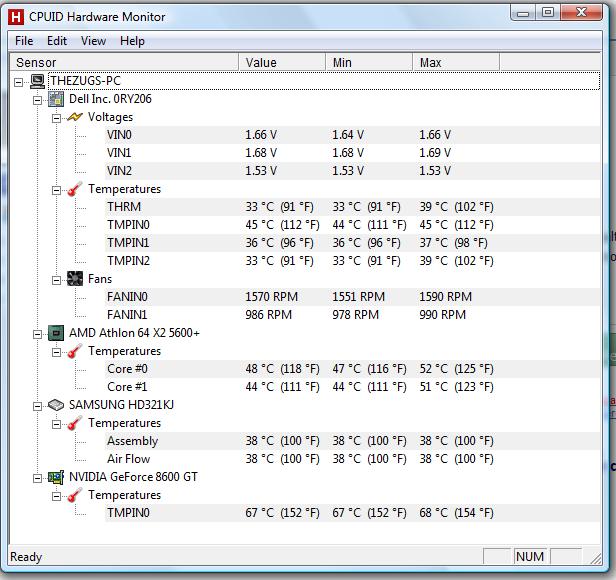This screenshot has width=616, height=580.
Task: Select the THRM temperature row
Action: point(352,207)
